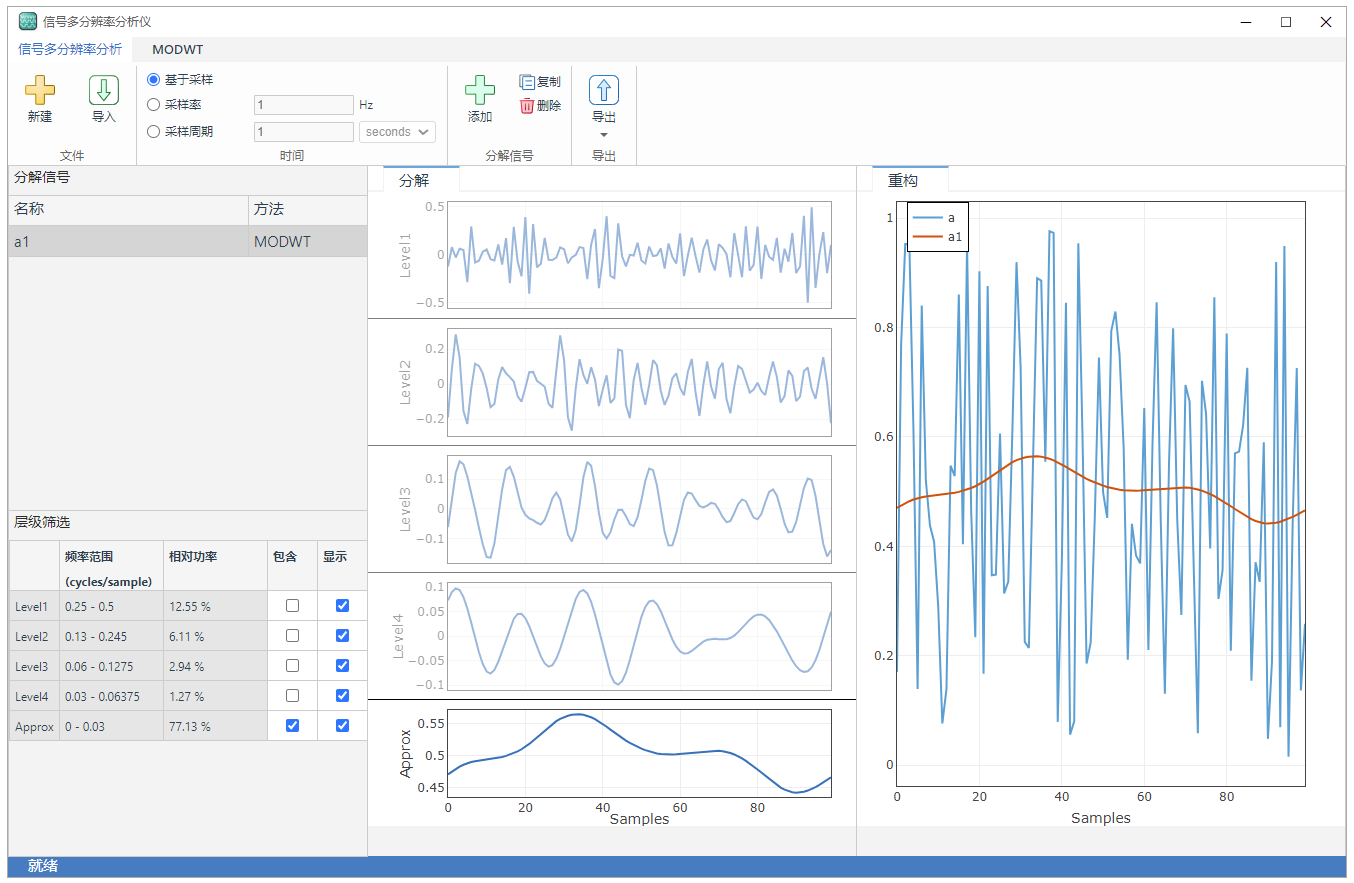The width and height of the screenshot is (1354, 883).
Task: Click the Level1 decomposition plot
Action: 639,254
